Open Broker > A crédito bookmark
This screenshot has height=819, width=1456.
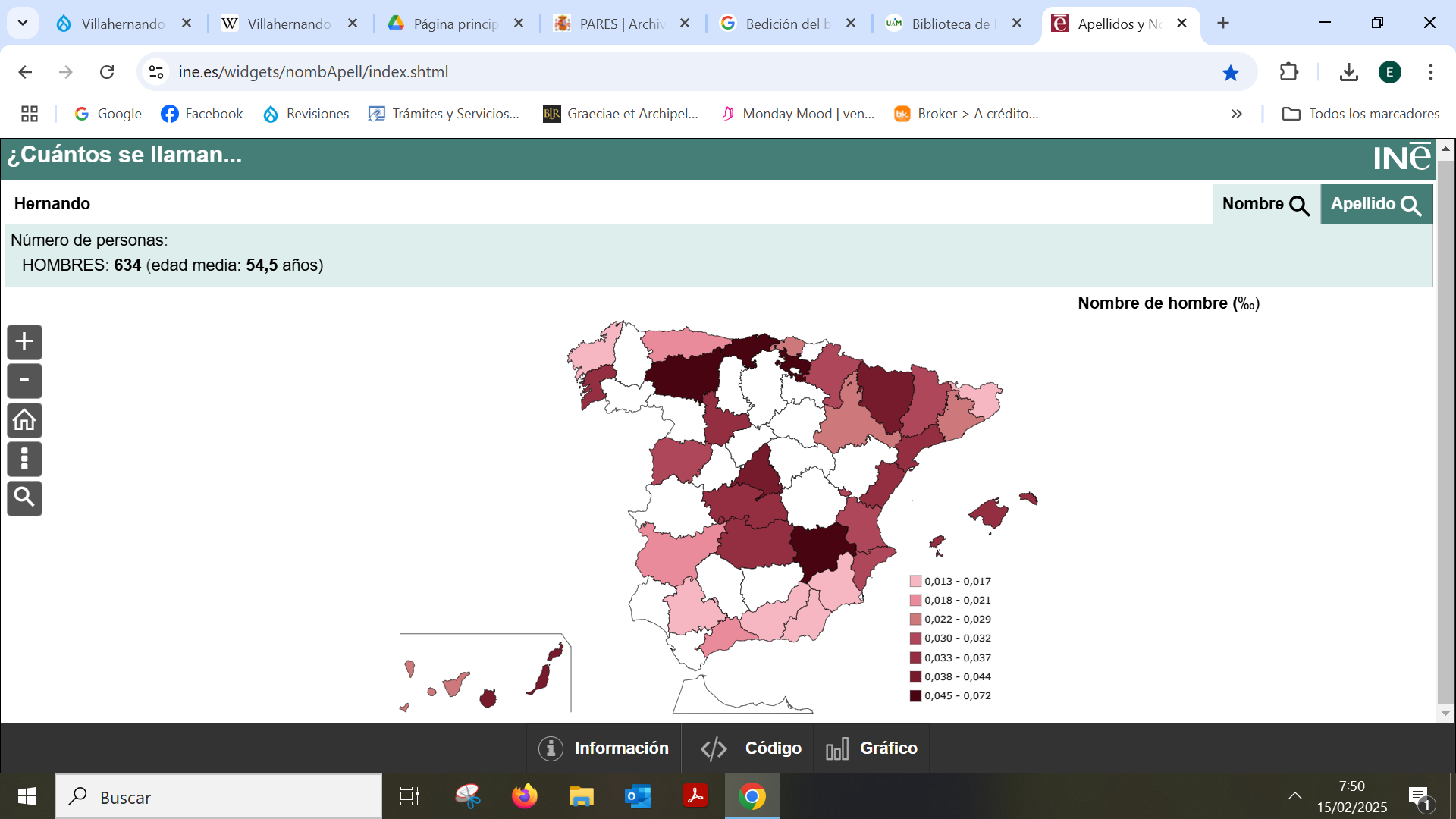(x=966, y=114)
